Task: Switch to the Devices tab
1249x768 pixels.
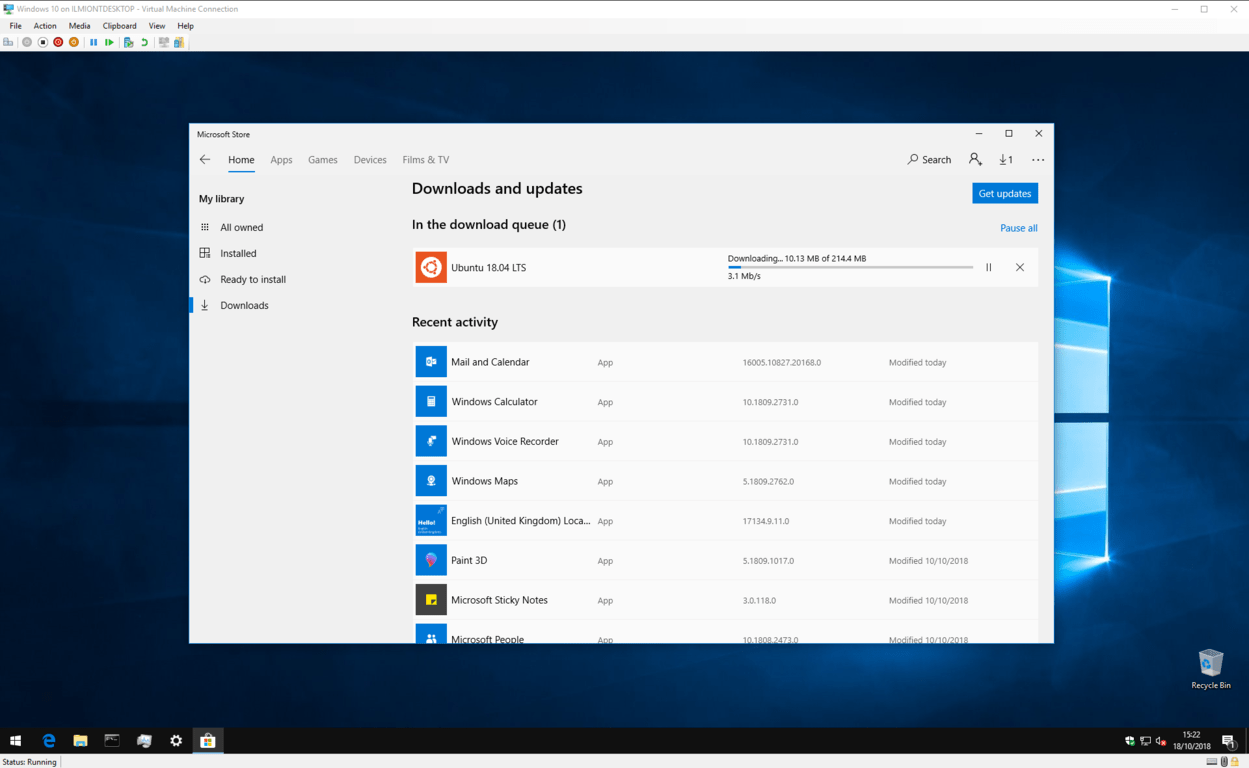Action: pyautogui.click(x=370, y=160)
